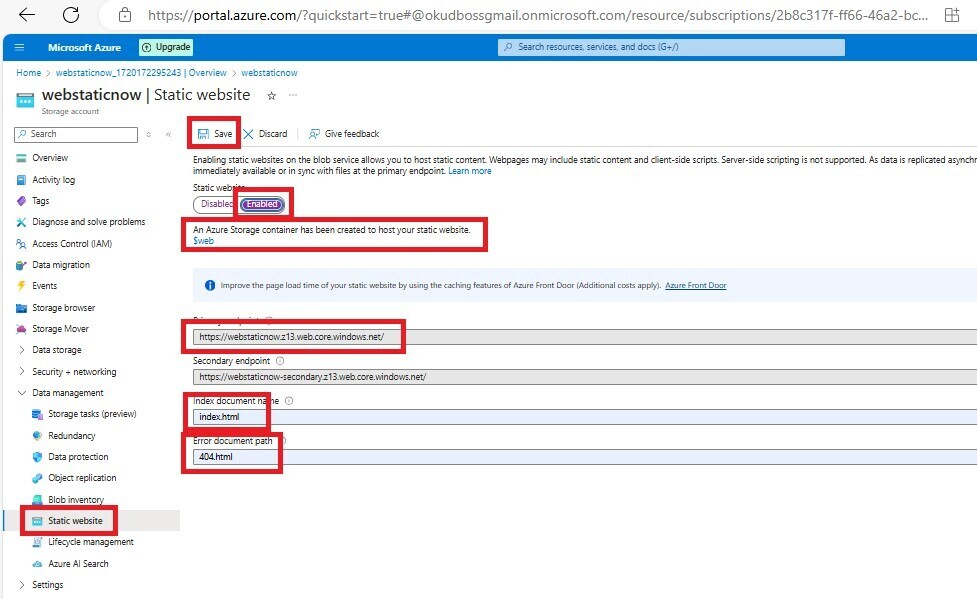Screen dimensions: 977x599
Task: Click the Secondary endpoint info icon
Action: click(x=280, y=361)
